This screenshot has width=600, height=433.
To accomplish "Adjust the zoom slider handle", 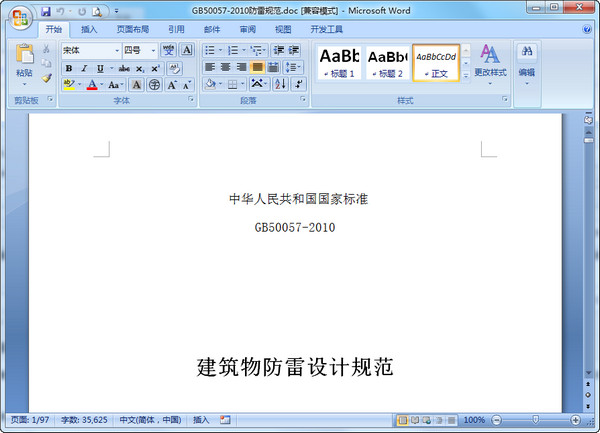I will coord(535,420).
